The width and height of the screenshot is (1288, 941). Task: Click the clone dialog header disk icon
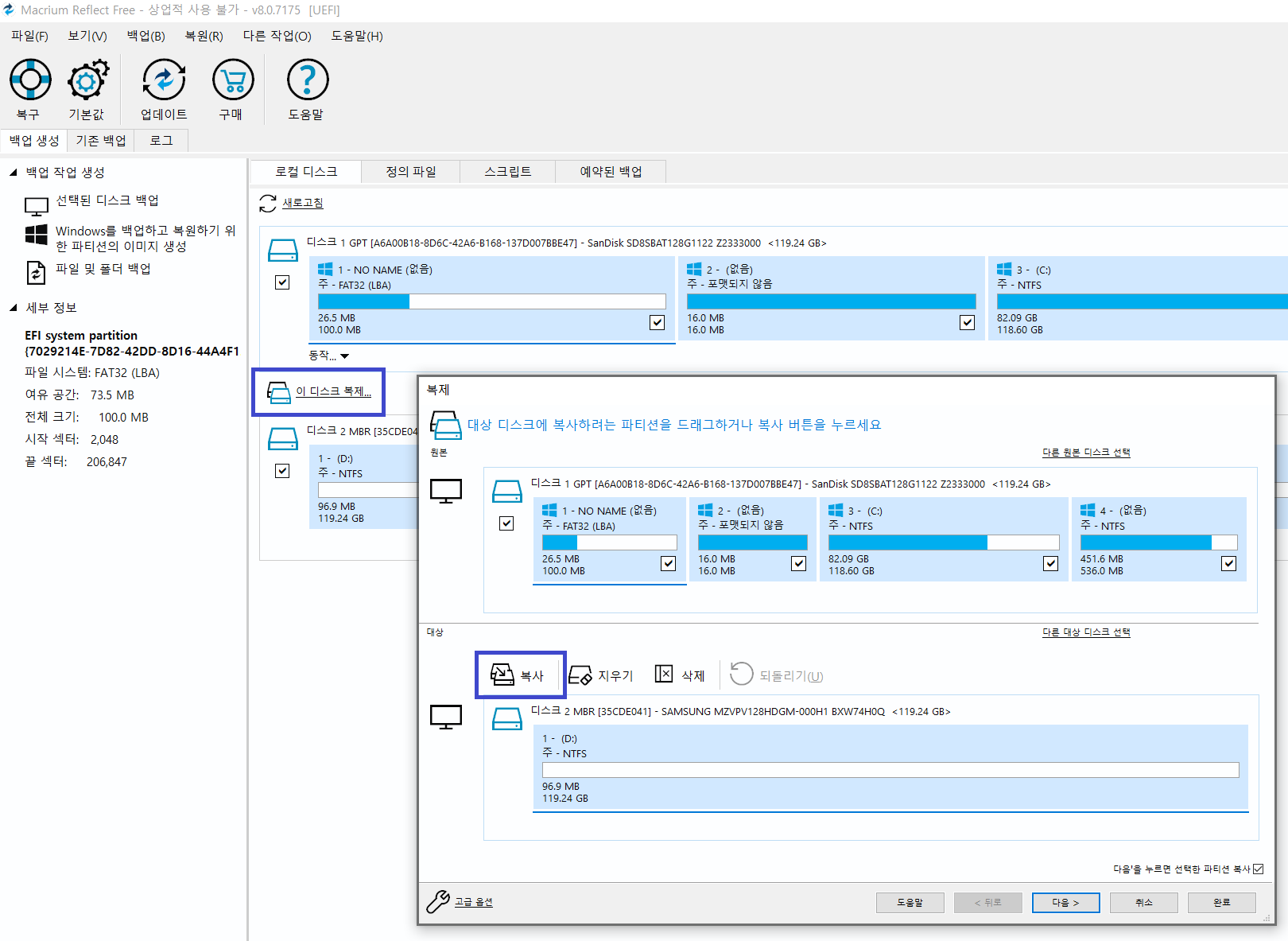click(x=446, y=425)
